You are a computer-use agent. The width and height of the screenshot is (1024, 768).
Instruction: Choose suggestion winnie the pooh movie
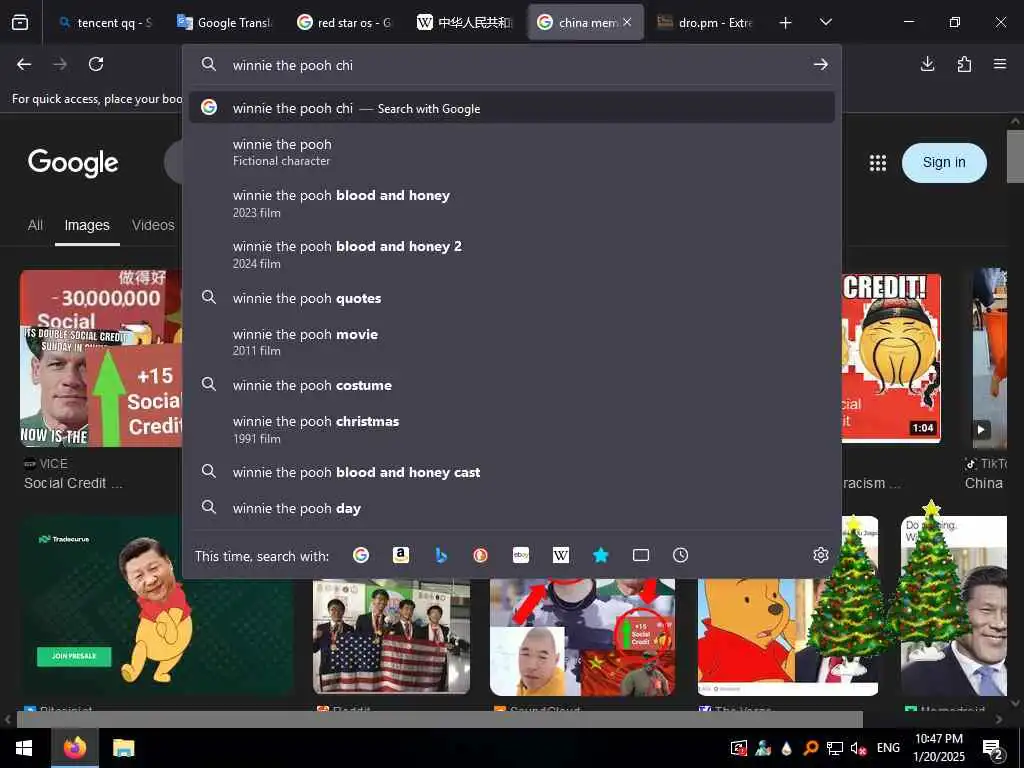pos(511,342)
